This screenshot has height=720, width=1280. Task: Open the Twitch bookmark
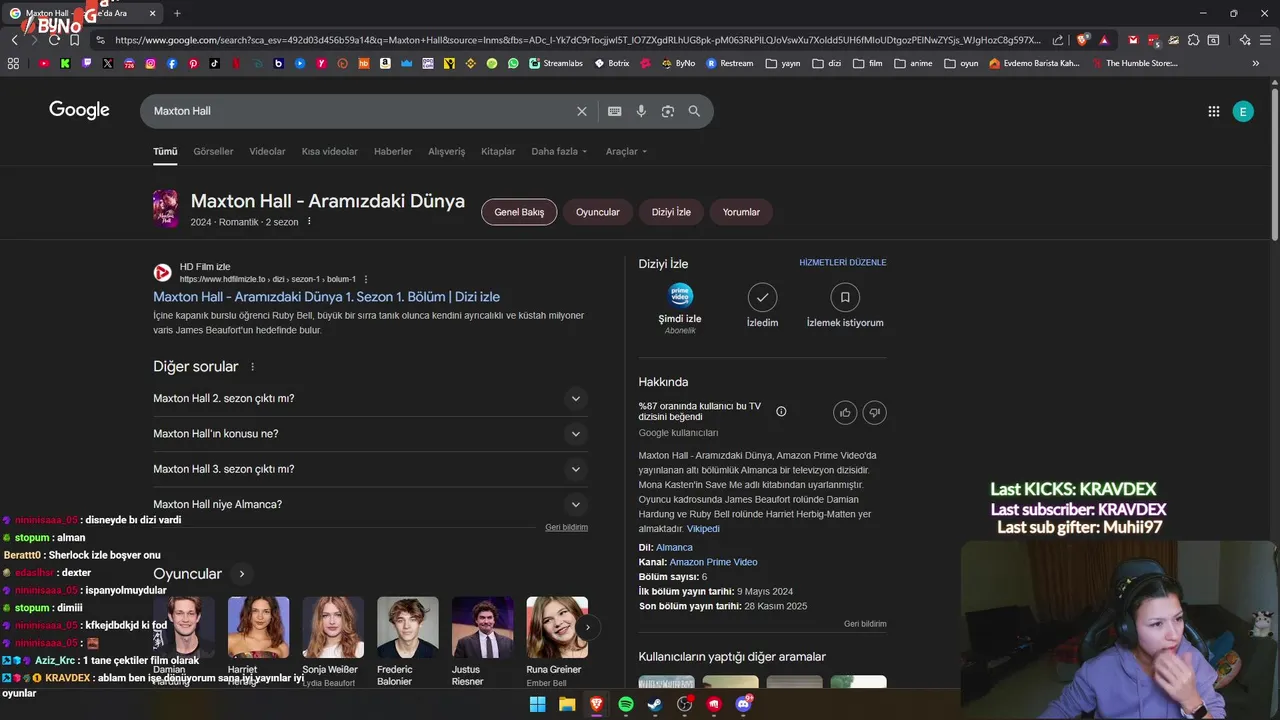click(x=87, y=63)
